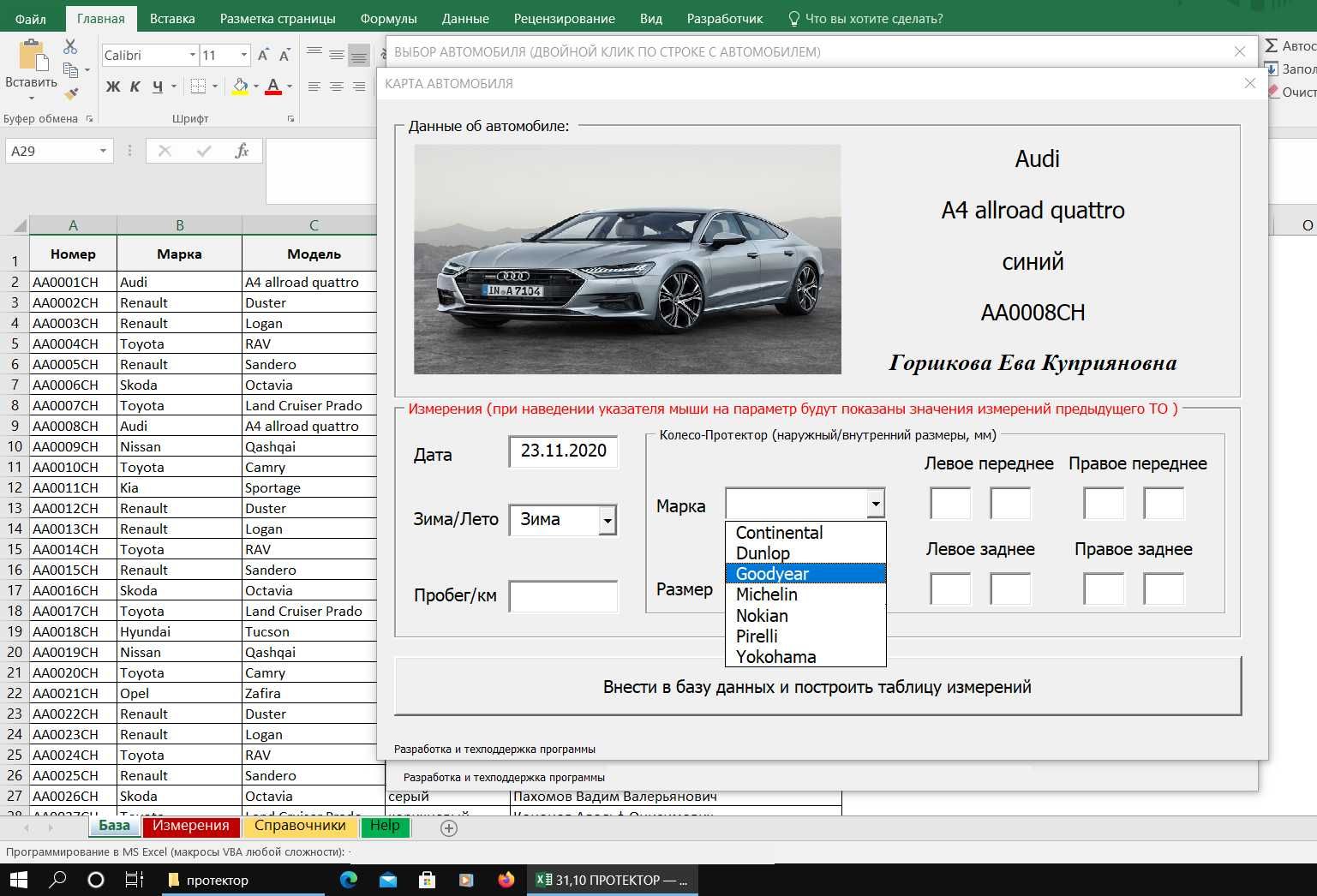This screenshot has width=1317, height=896.
Task: Open the Зима/Лето season combo box arrow
Action: pos(608,520)
